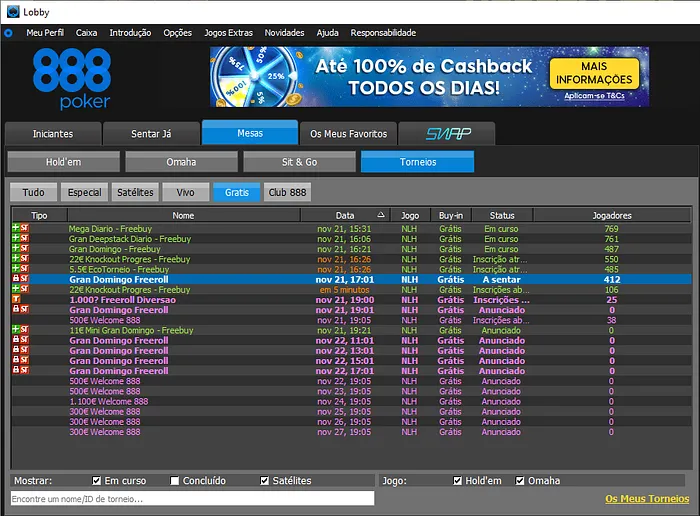Click the lock icon on nov 22, 17:01 Freeroll row
This screenshot has width=700, height=516.
pos(16,370)
